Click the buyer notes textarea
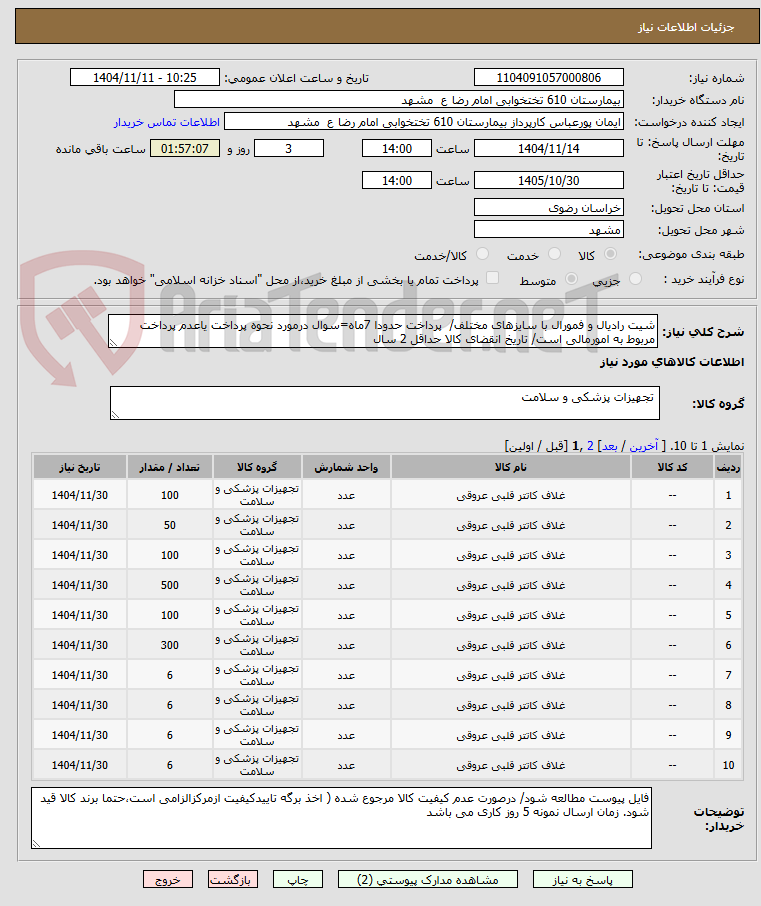This screenshot has height=906, width=761. click(x=341, y=818)
